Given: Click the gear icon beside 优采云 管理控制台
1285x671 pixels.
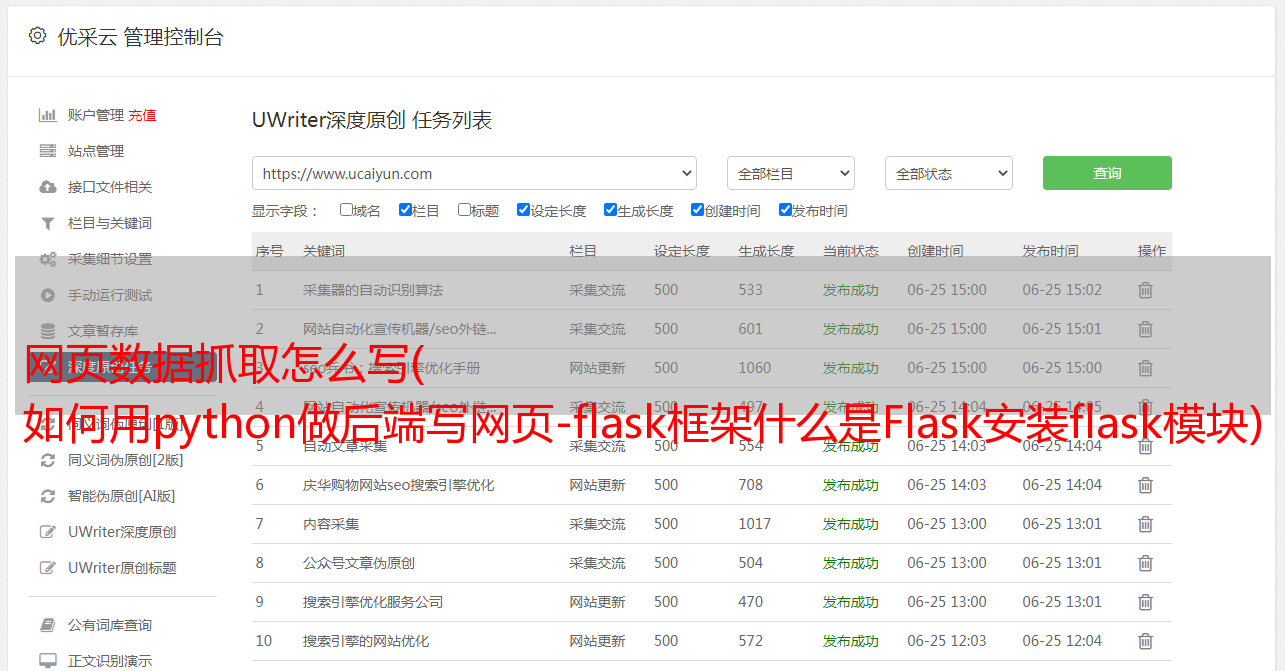Looking at the screenshot, I should [37, 36].
